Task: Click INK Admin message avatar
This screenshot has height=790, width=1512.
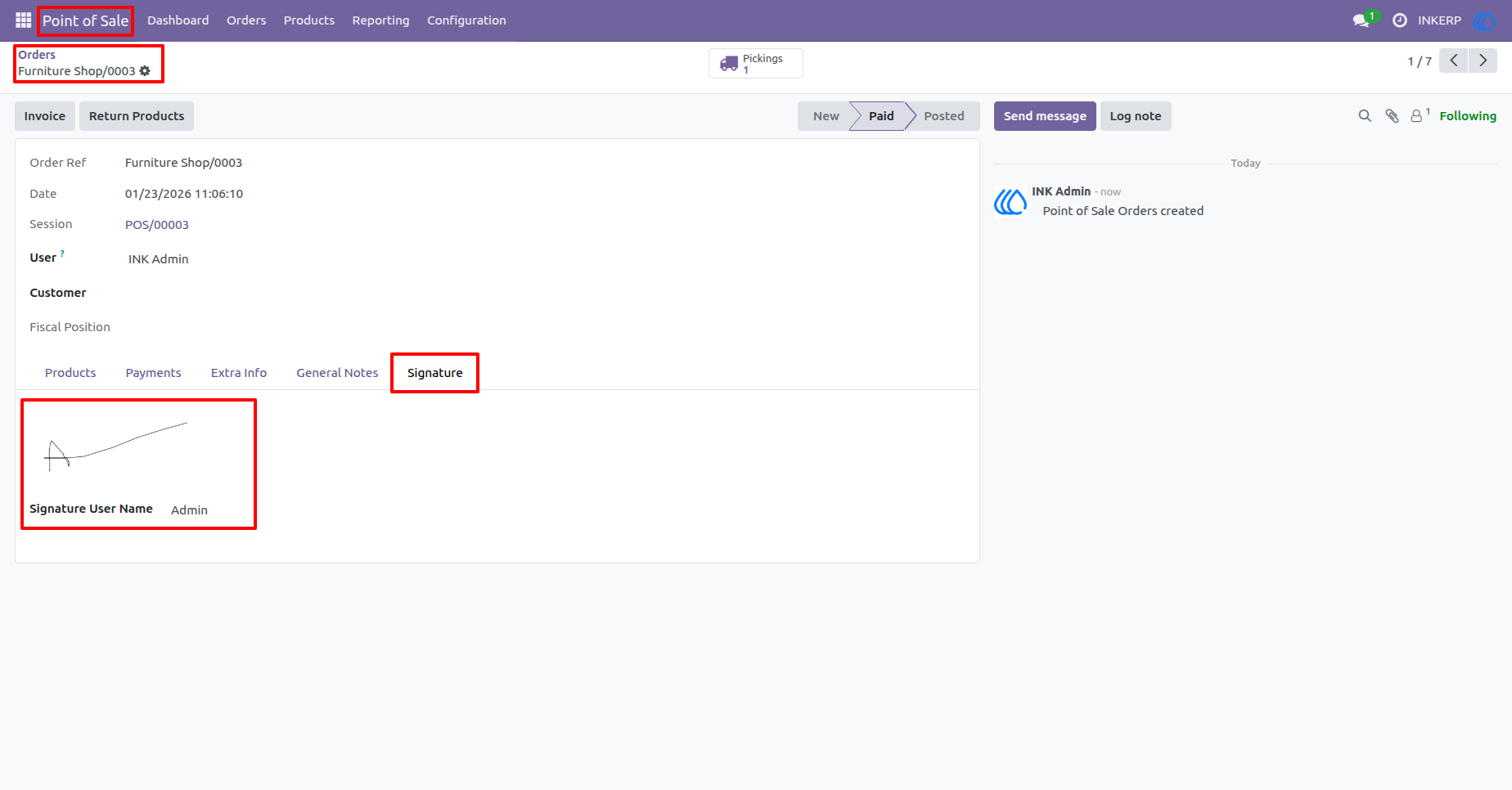Action: 1010,201
